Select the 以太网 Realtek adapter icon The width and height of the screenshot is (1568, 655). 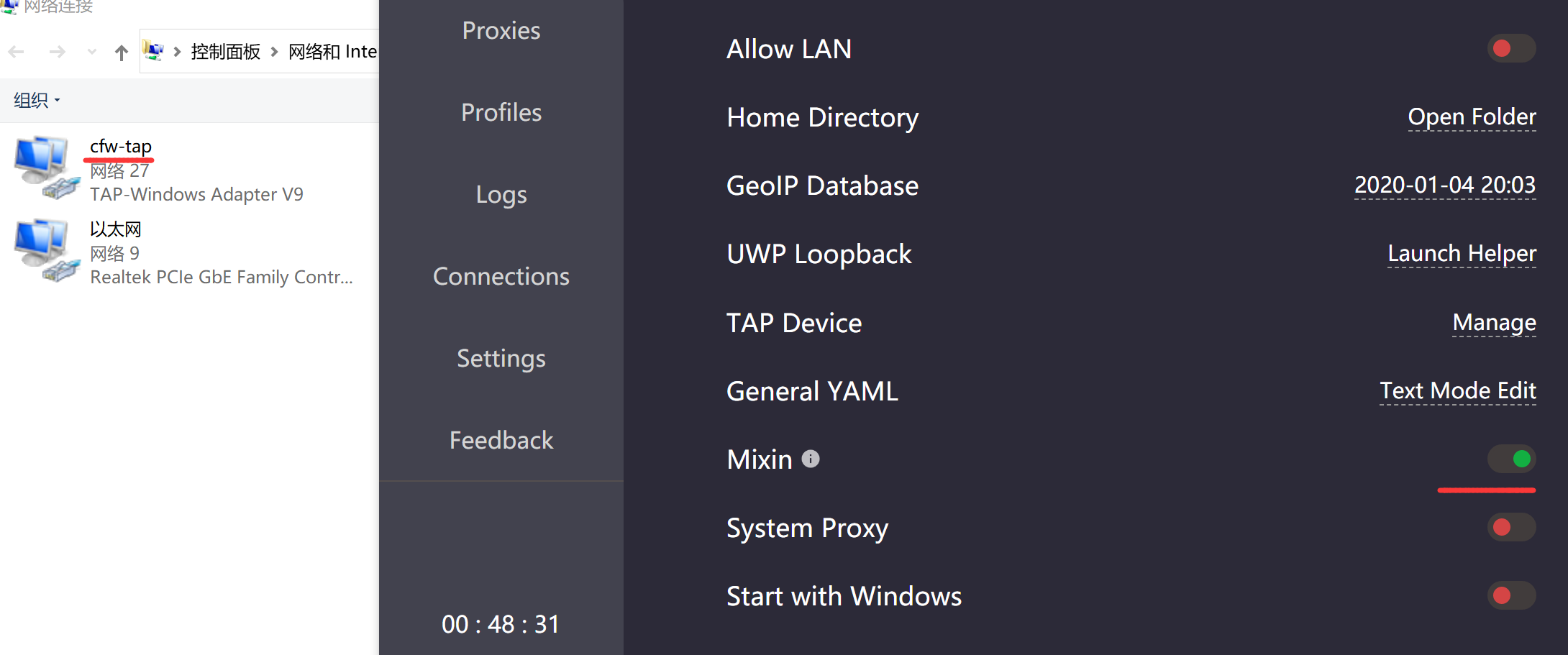[46, 250]
